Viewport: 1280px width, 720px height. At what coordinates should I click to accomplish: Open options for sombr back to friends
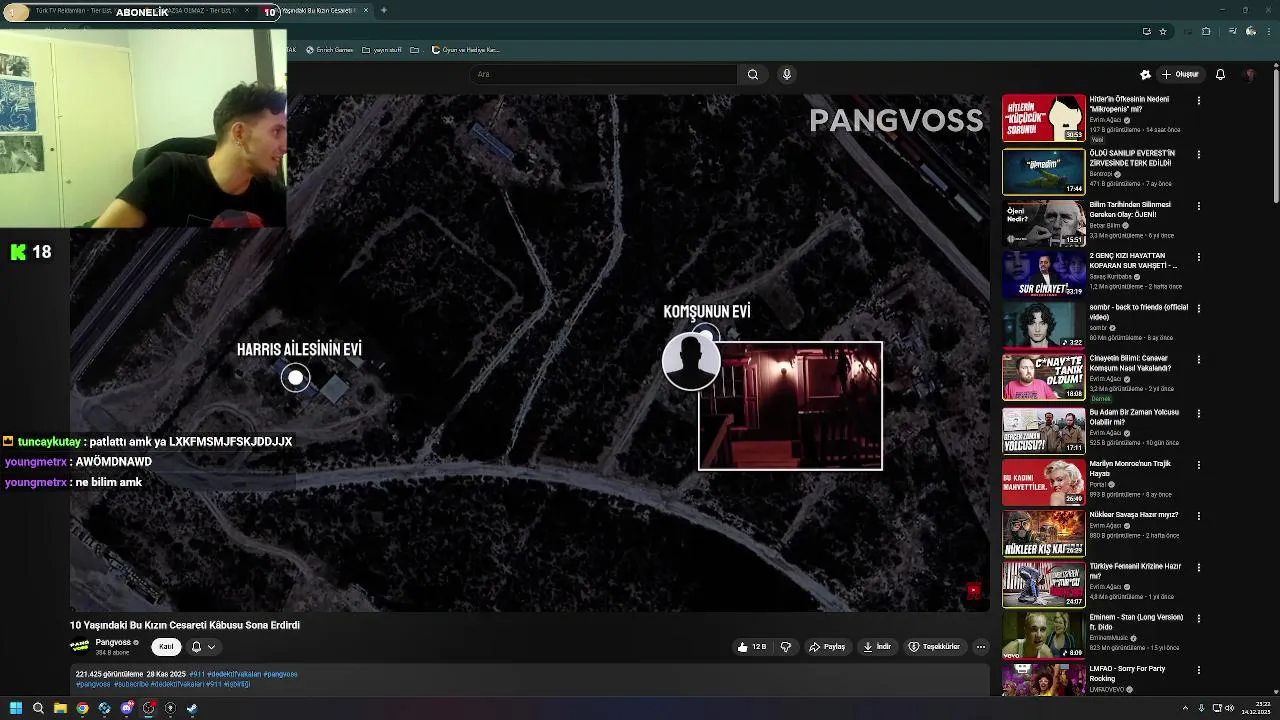[1198, 309]
